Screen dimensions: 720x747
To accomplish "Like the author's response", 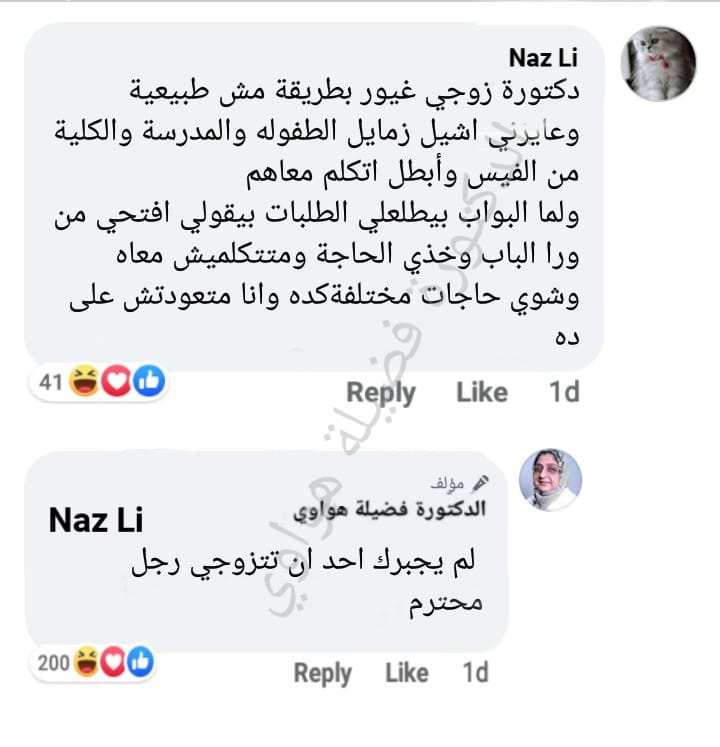I will pyautogui.click(x=406, y=673).
